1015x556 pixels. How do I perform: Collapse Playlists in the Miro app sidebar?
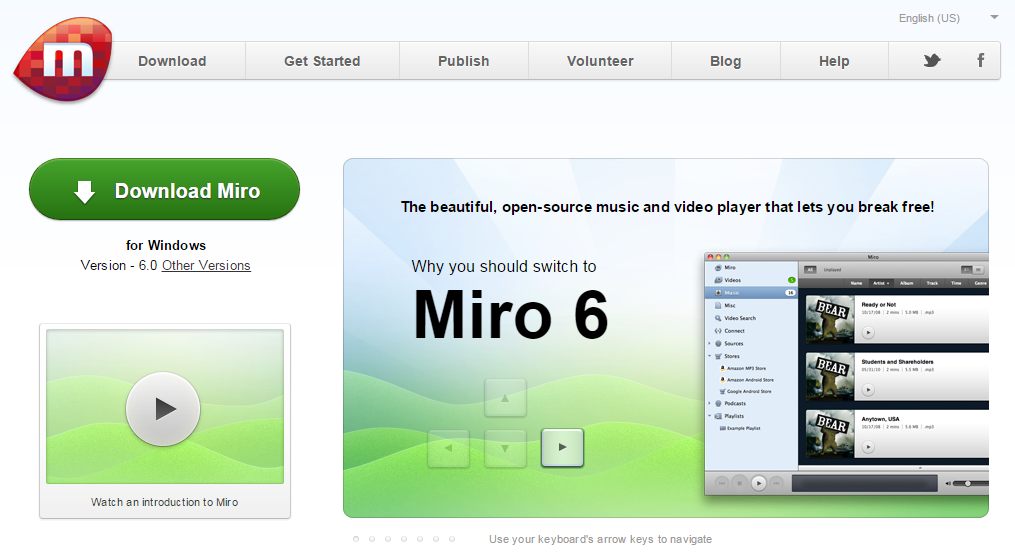point(710,416)
